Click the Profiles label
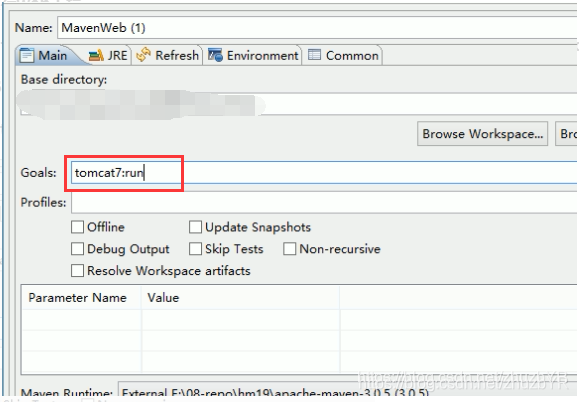This screenshot has height=402, width=579. click(44, 202)
